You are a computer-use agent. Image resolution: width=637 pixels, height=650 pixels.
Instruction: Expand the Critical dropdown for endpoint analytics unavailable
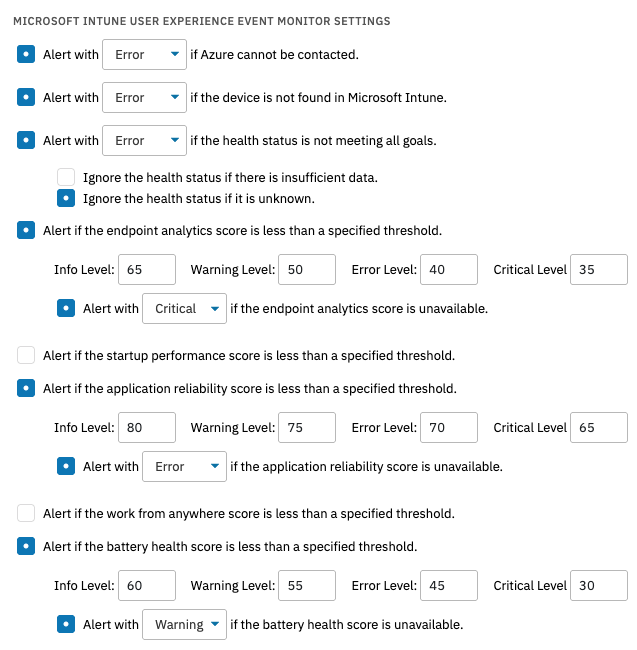pyautogui.click(x=184, y=308)
